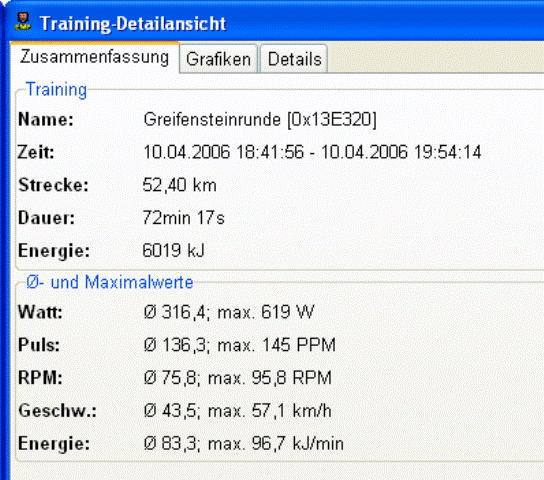
Task: Switch to the Grafiken tab
Action: point(218,59)
